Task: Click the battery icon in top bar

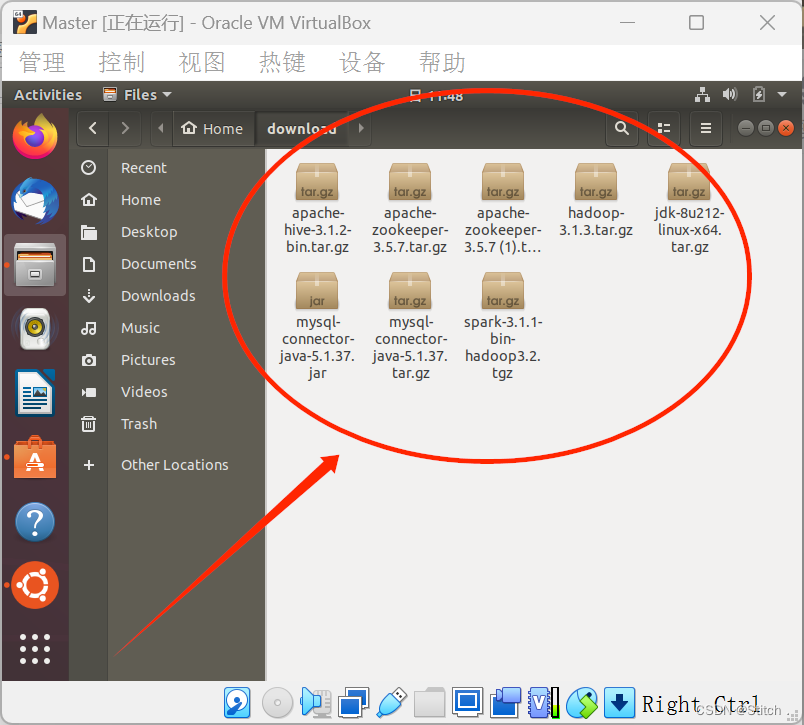Action: click(759, 95)
